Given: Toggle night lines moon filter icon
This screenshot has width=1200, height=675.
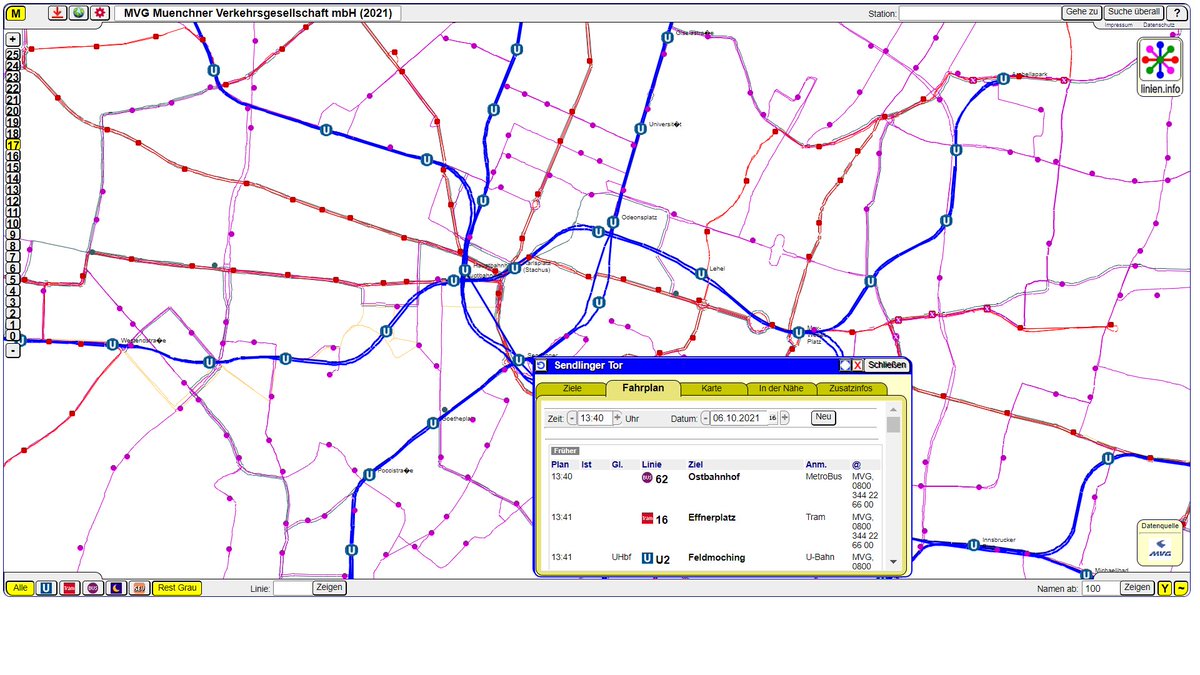Looking at the screenshot, I should tap(115, 588).
